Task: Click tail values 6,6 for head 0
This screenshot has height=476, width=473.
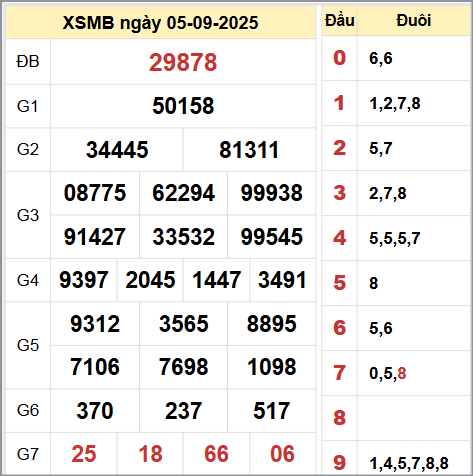Action: point(381,58)
